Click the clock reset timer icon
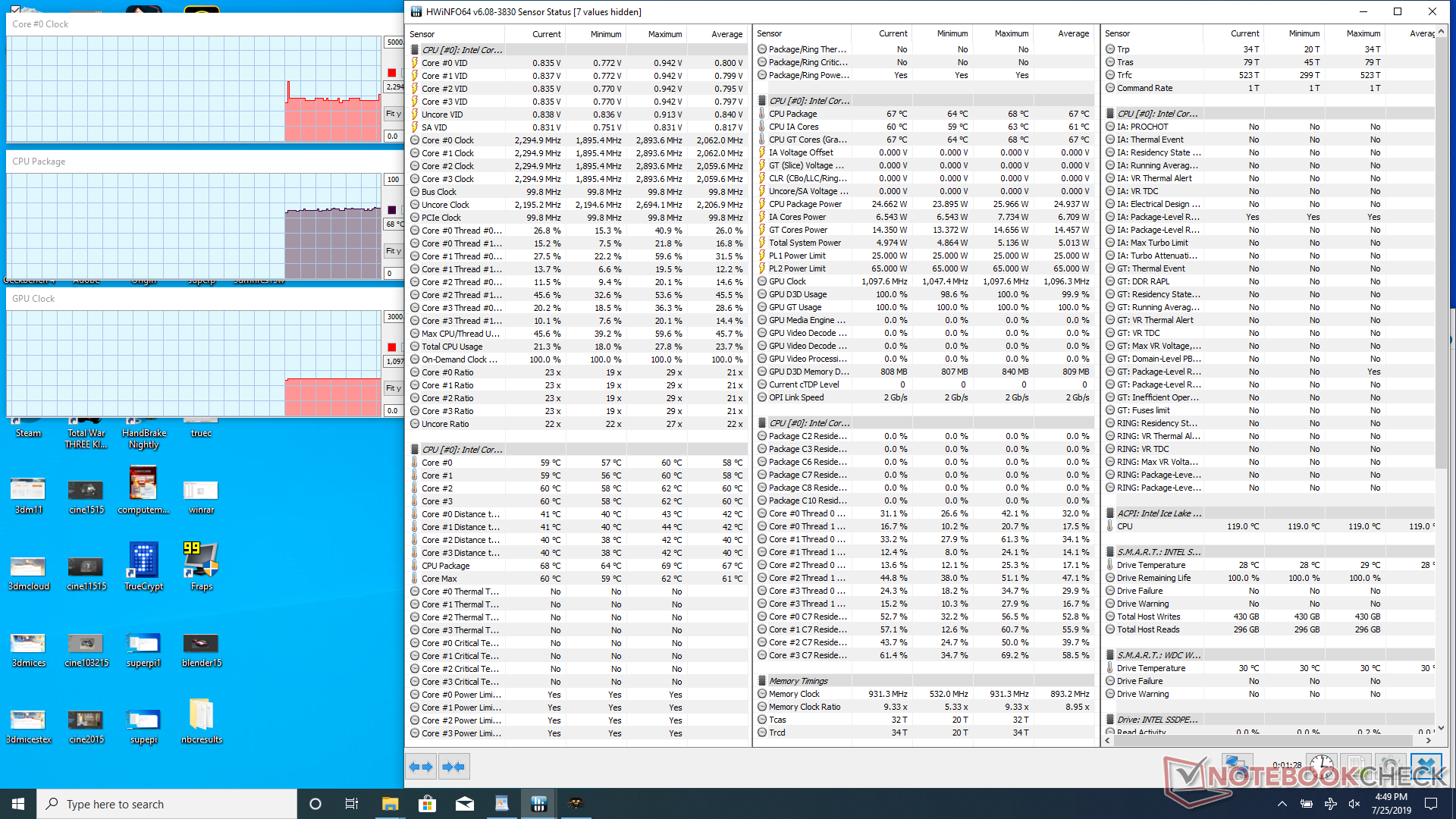1456x819 pixels. click(1322, 766)
